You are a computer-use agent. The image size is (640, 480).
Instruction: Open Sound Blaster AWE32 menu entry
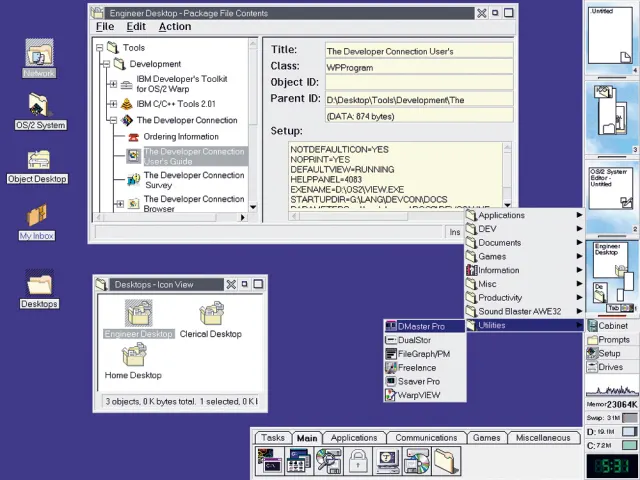point(524,311)
